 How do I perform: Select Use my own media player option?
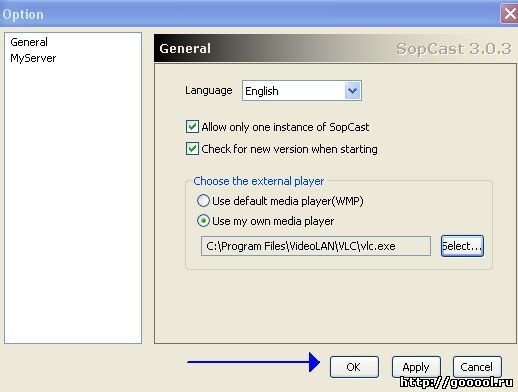(203, 221)
